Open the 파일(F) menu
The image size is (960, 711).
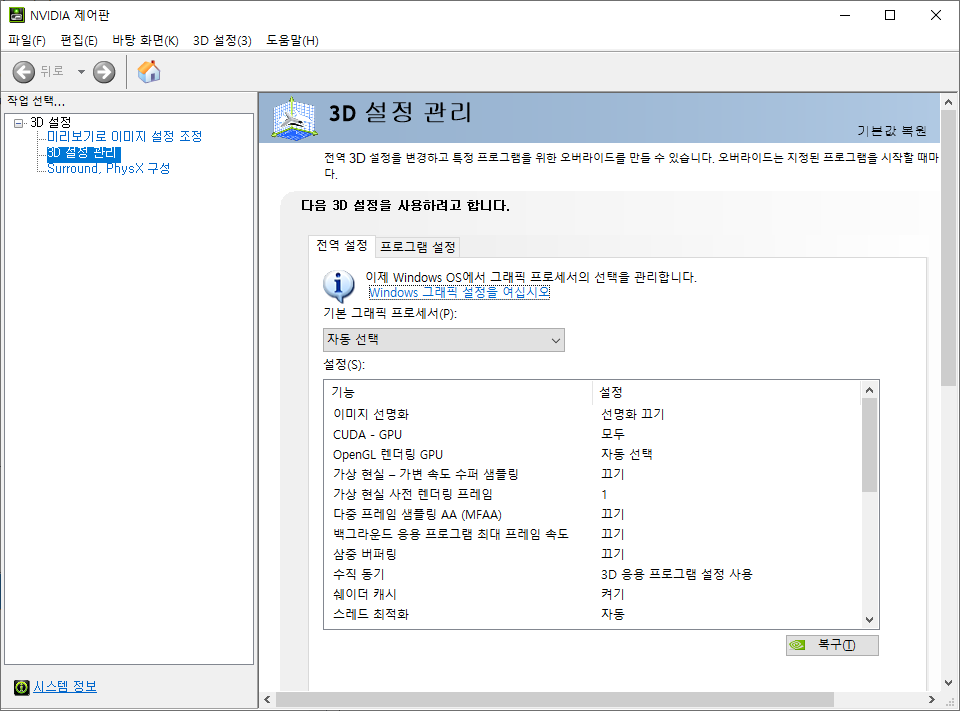pyautogui.click(x=27, y=40)
